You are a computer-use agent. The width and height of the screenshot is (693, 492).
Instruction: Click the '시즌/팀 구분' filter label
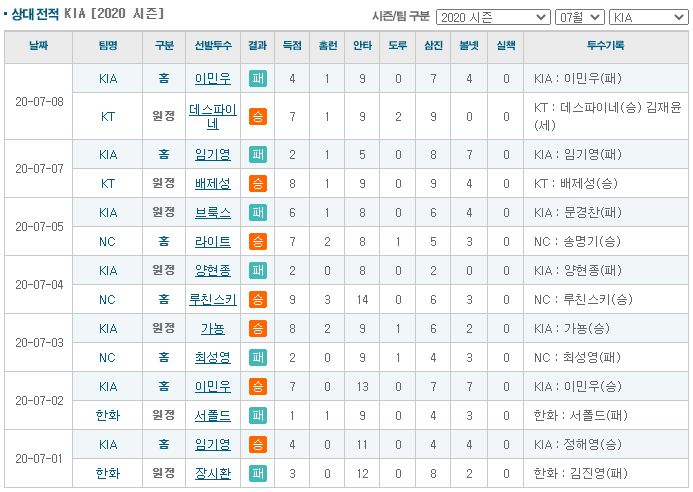401,17
